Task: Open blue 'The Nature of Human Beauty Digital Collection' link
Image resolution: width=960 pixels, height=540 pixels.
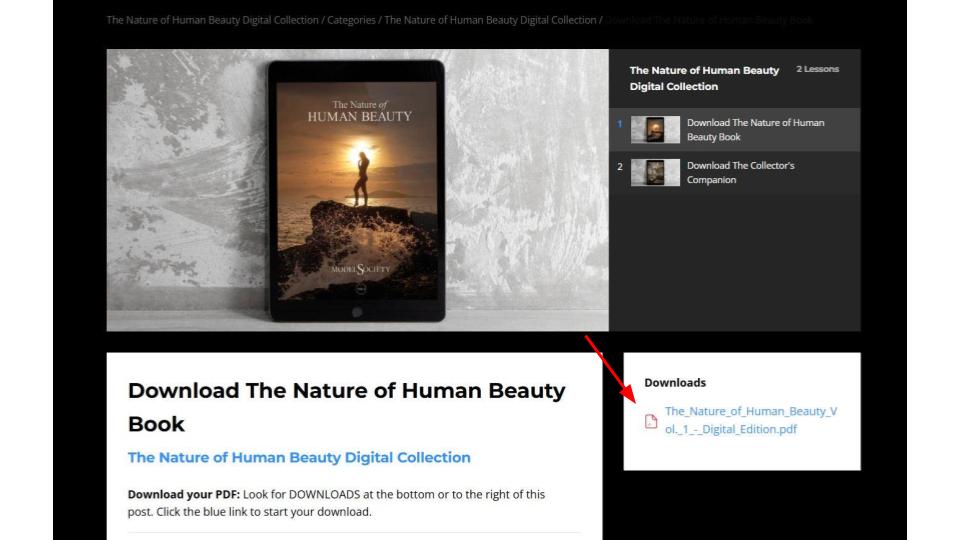Action: tap(299, 457)
